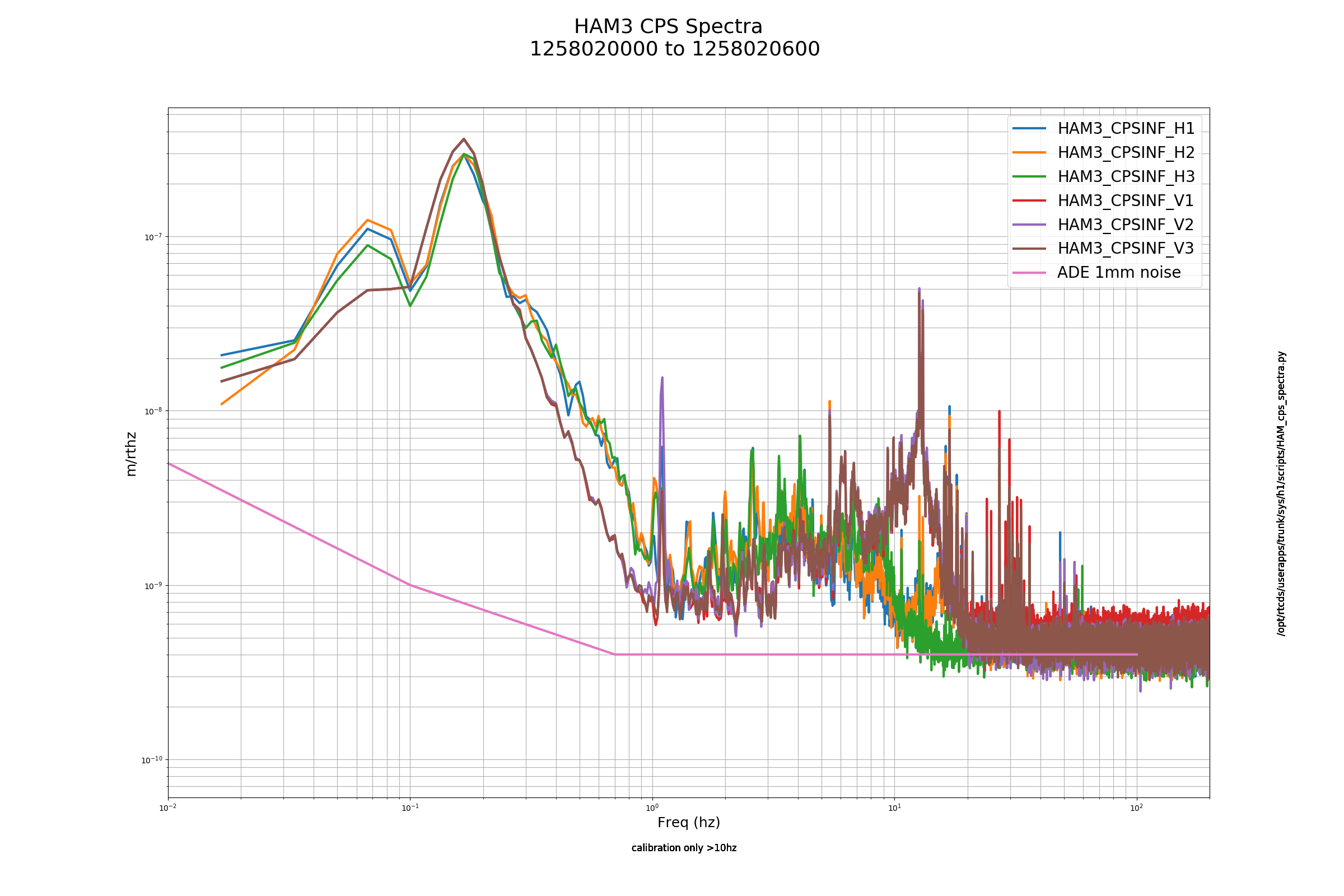Click the 10^-7 tick on y-axis

tap(152, 236)
